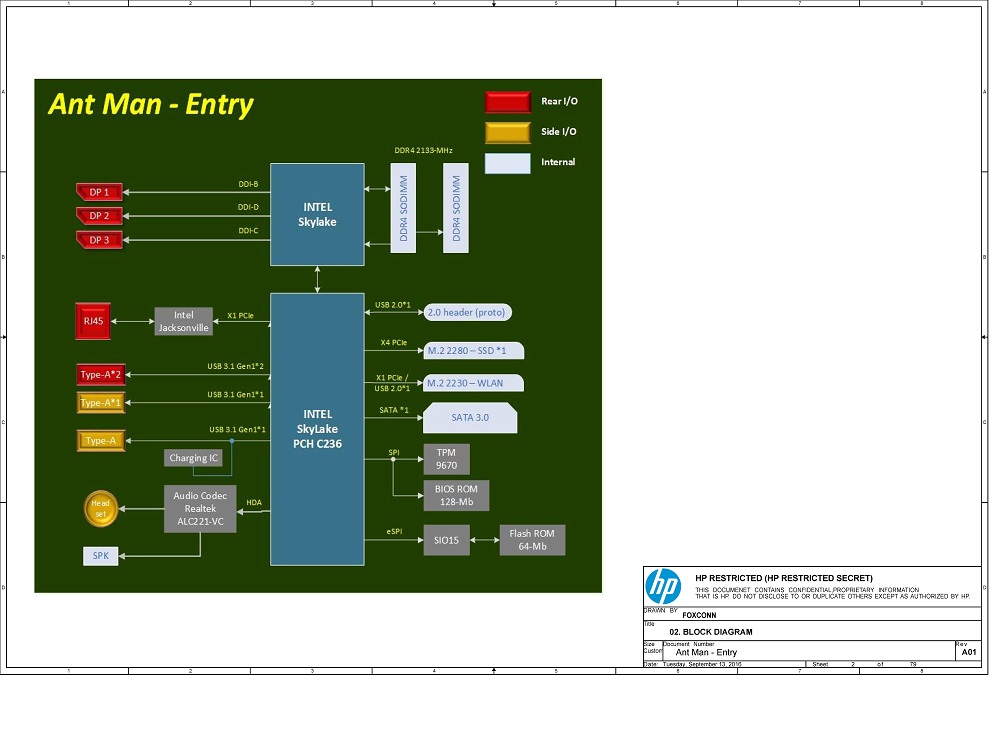Click the 2.0 header (proto) block
This screenshot has height=733, width=1000.
467,312
